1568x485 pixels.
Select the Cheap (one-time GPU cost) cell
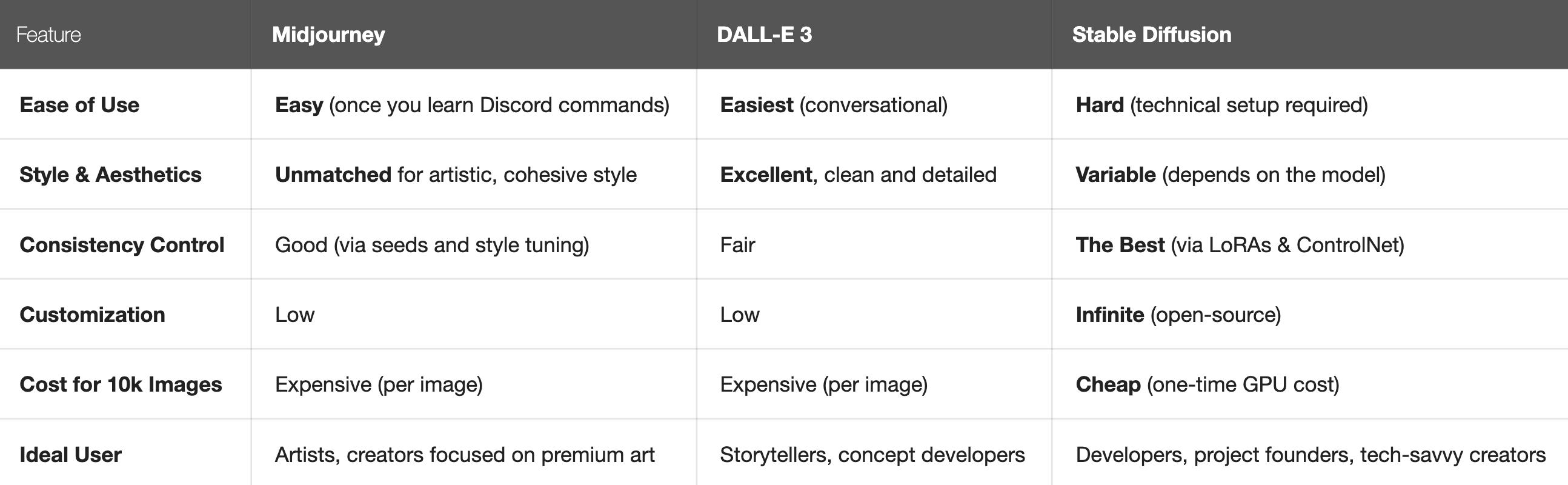[1207, 384]
